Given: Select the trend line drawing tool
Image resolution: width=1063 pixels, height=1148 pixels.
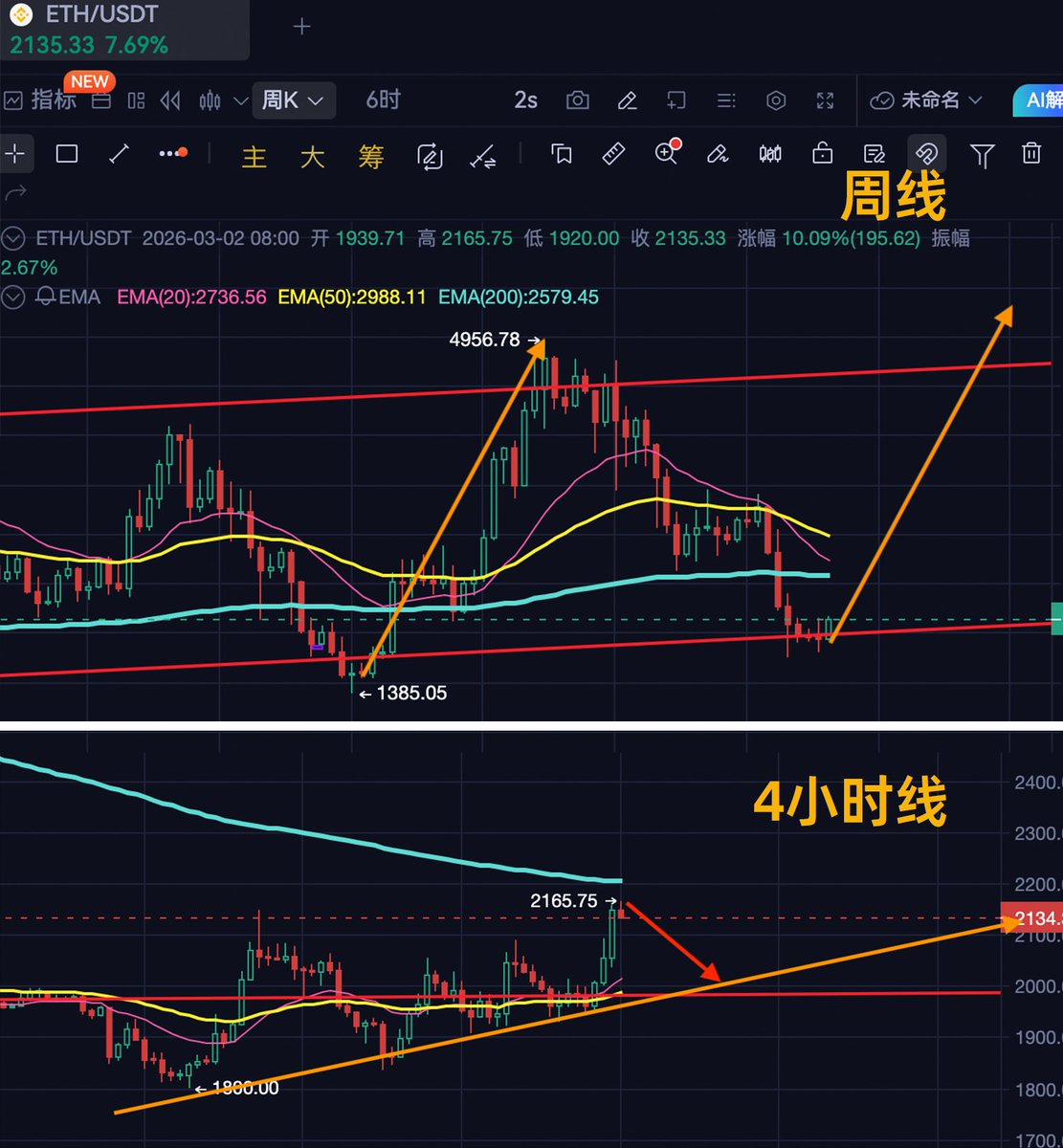Looking at the screenshot, I should tap(119, 153).
